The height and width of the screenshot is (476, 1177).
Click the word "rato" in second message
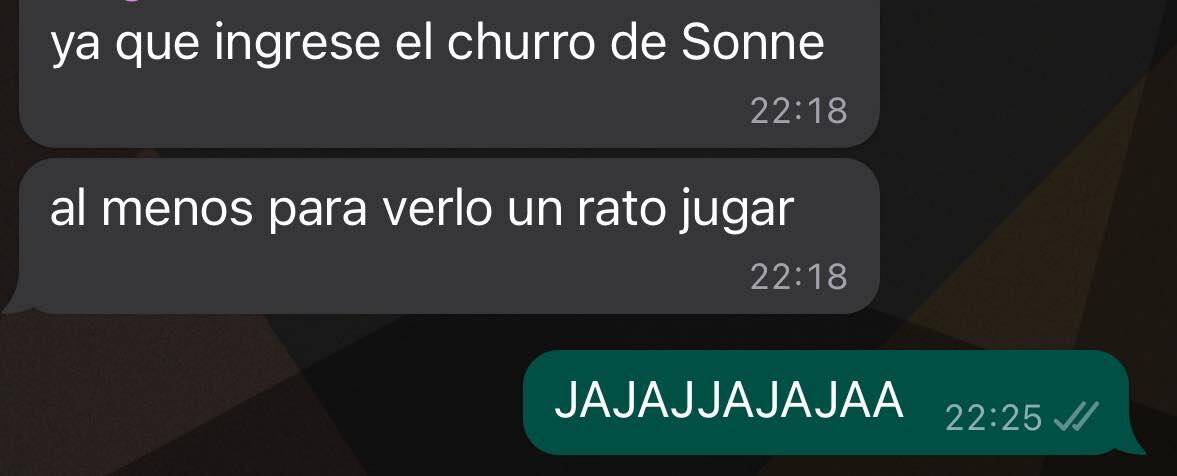click(620, 209)
